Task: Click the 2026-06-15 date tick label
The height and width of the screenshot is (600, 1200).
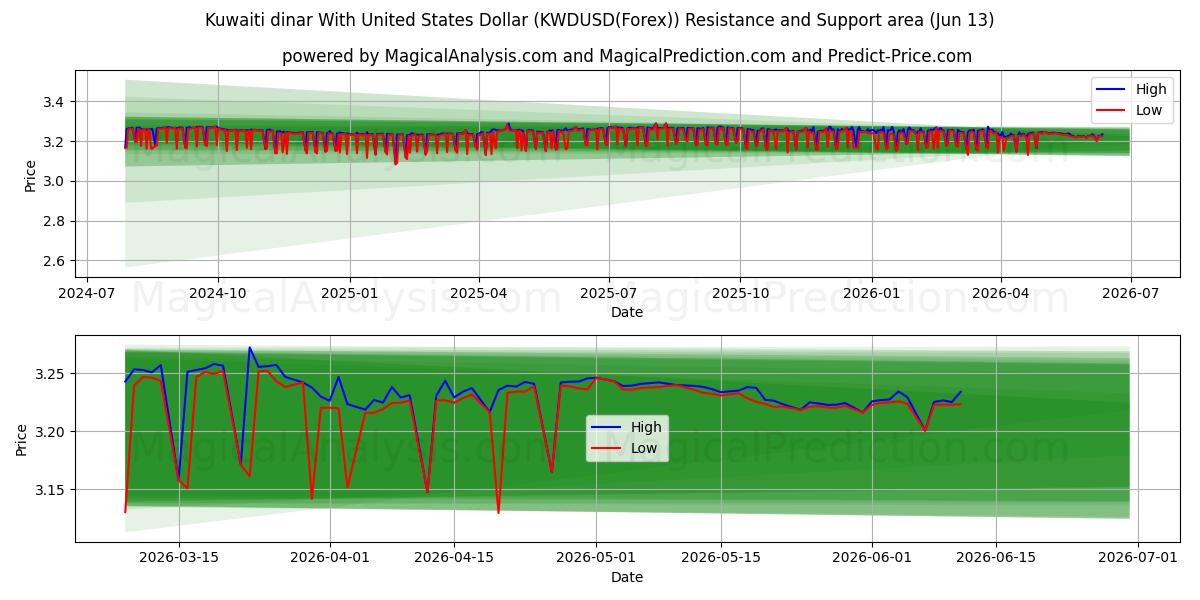Action: 995,560
